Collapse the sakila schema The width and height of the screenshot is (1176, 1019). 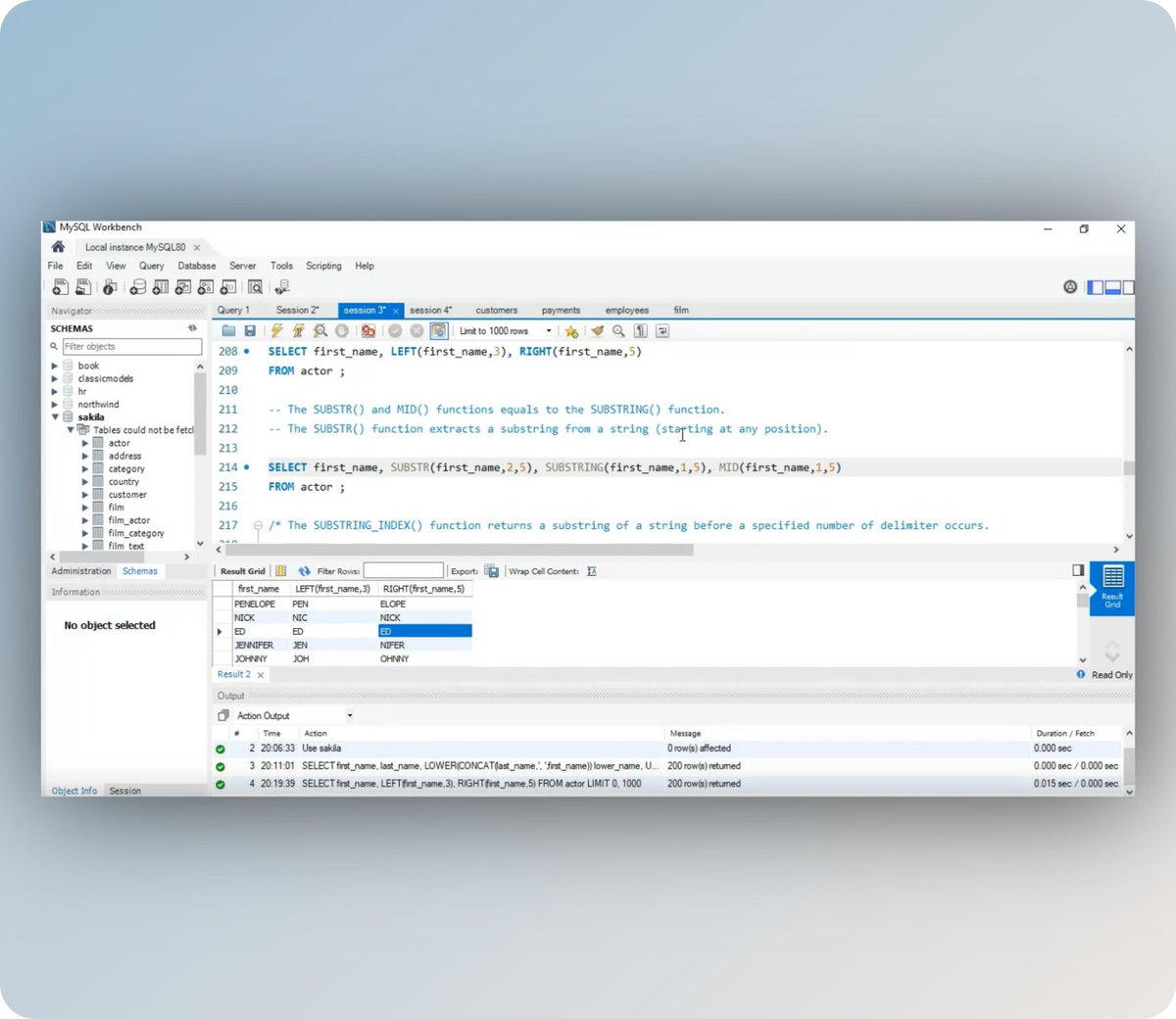coord(55,416)
